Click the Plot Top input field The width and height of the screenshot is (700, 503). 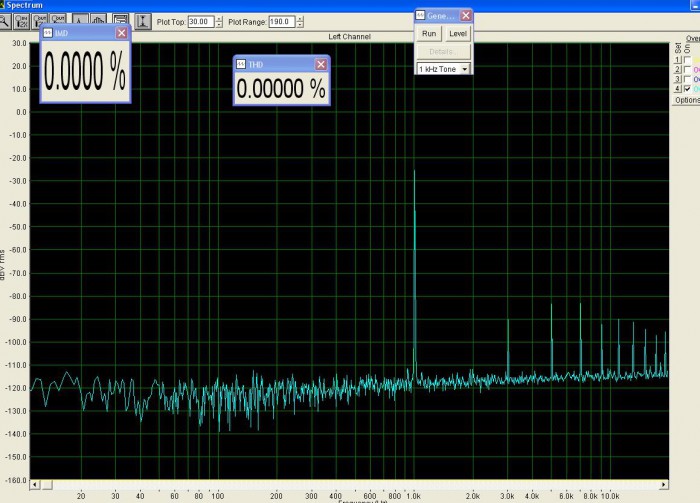pos(201,21)
